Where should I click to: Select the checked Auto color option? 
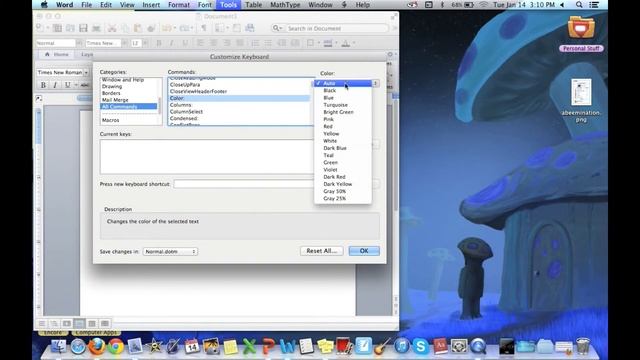(343, 83)
